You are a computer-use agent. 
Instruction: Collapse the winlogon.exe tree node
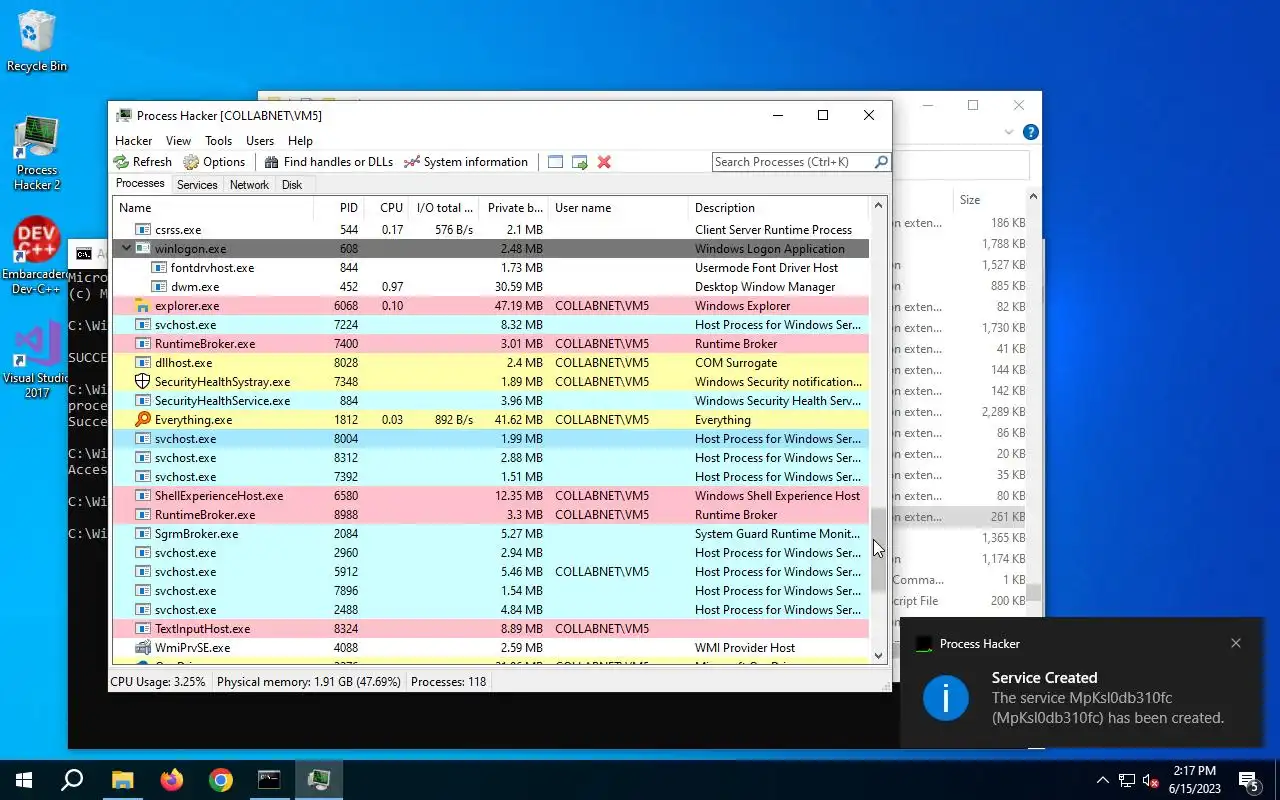126,249
